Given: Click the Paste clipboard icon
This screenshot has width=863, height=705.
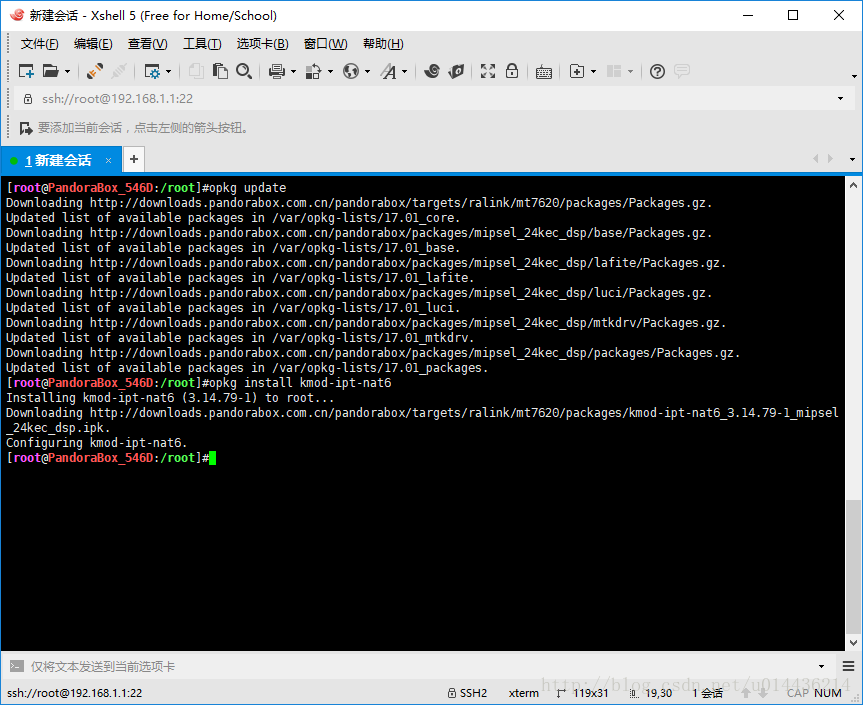Looking at the screenshot, I should click(220, 71).
